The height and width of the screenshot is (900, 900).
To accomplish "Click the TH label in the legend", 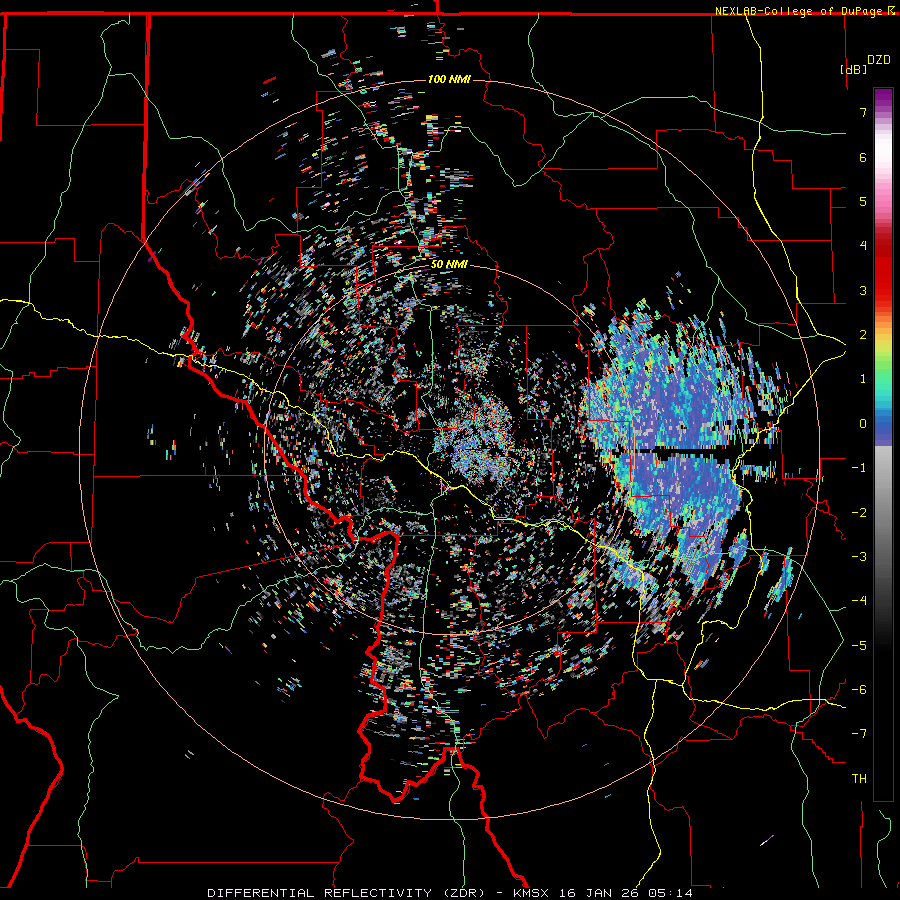I will tap(859, 778).
